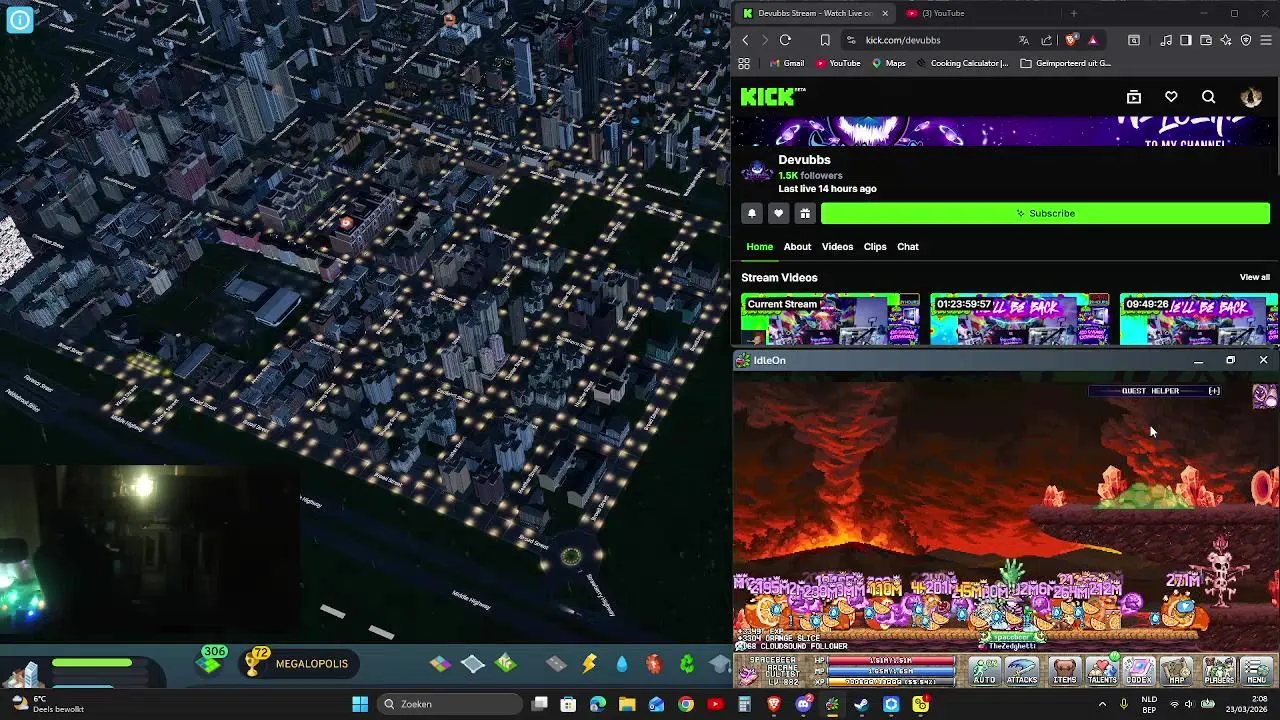Toggle the browser sidebar panel

pyautogui.click(x=1185, y=40)
